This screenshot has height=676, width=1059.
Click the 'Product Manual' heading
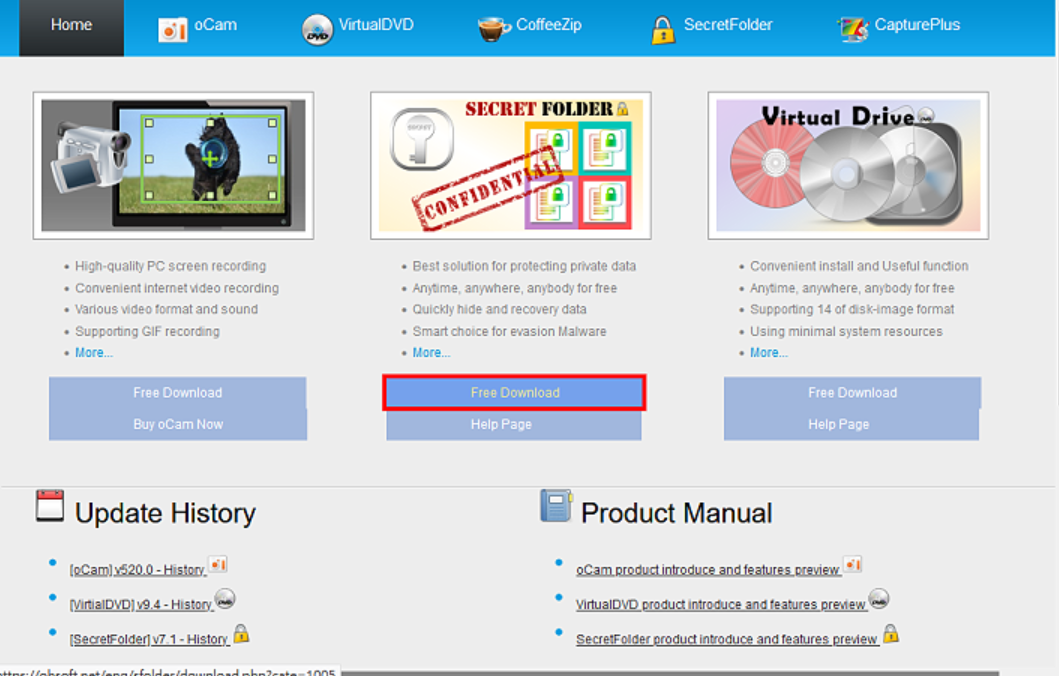(677, 513)
